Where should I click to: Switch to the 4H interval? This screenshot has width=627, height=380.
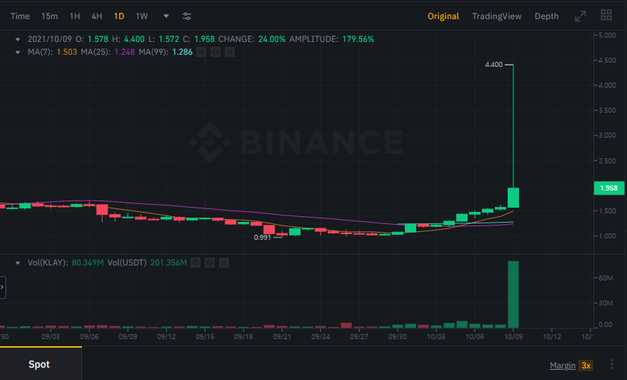(x=97, y=16)
